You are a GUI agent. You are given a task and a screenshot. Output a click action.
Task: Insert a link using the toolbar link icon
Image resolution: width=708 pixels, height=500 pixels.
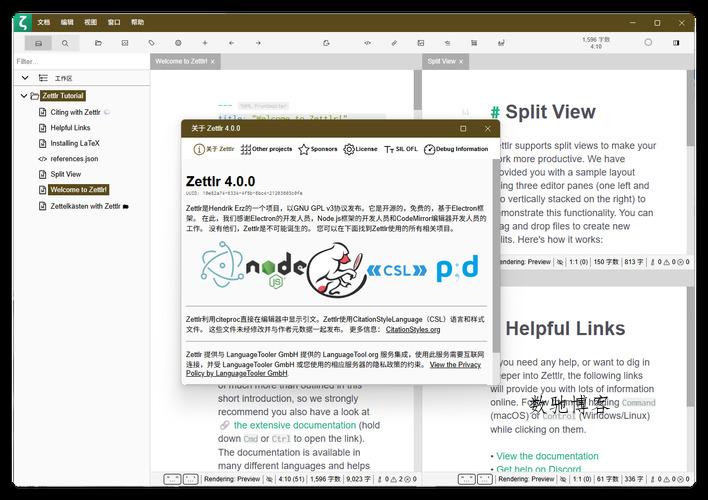(394, 43)
